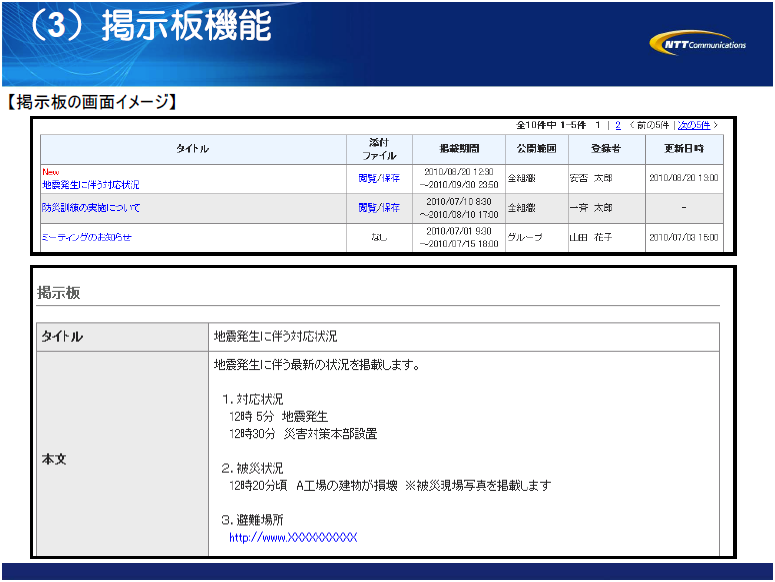
Task: Click 閲覧/保存 for the earthquake bulletin
Action: point(379,179)
